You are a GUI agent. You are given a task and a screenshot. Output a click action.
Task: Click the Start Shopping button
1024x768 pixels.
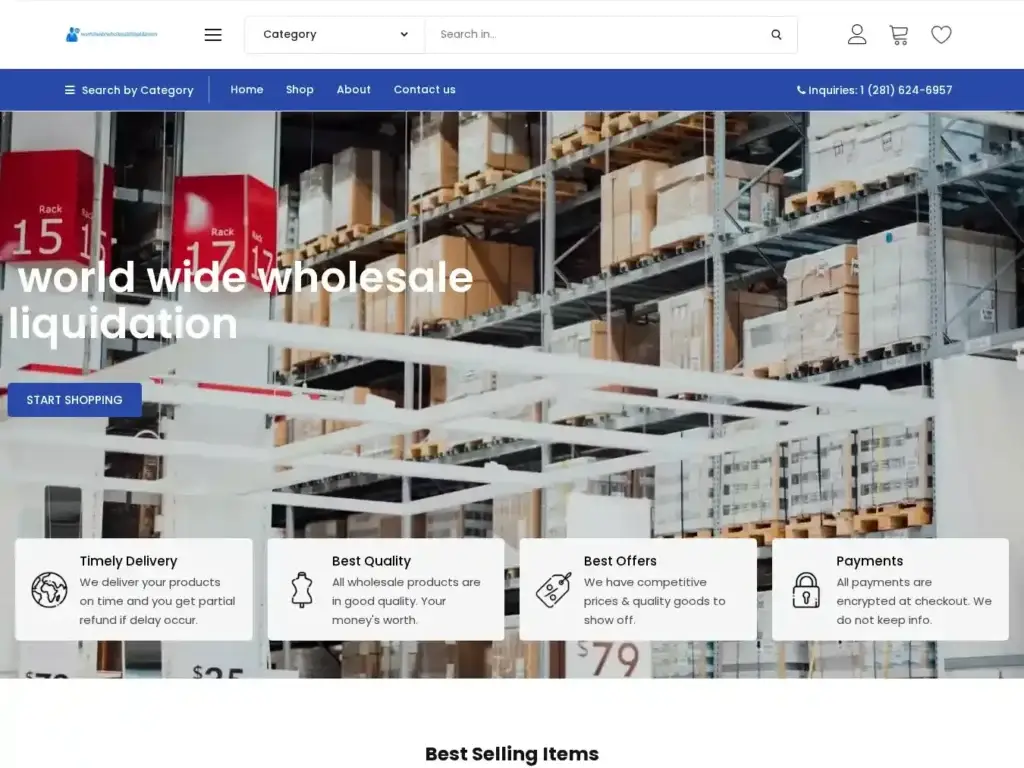[74, 399]
